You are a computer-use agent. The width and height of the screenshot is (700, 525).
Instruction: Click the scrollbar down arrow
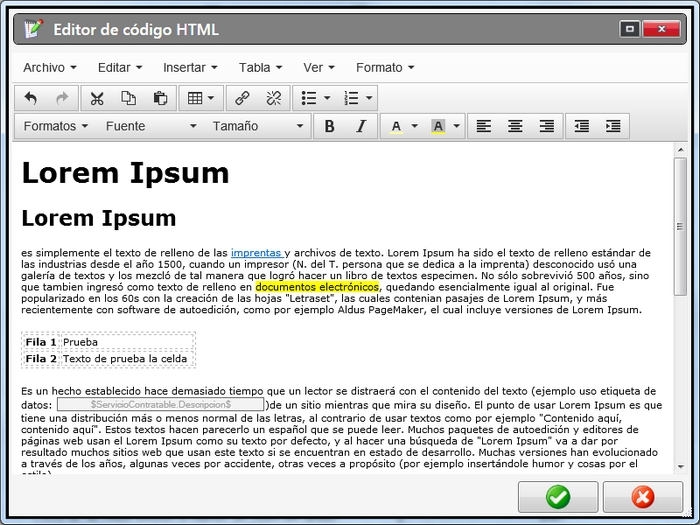pyautogui.click(x=680, y=467)
